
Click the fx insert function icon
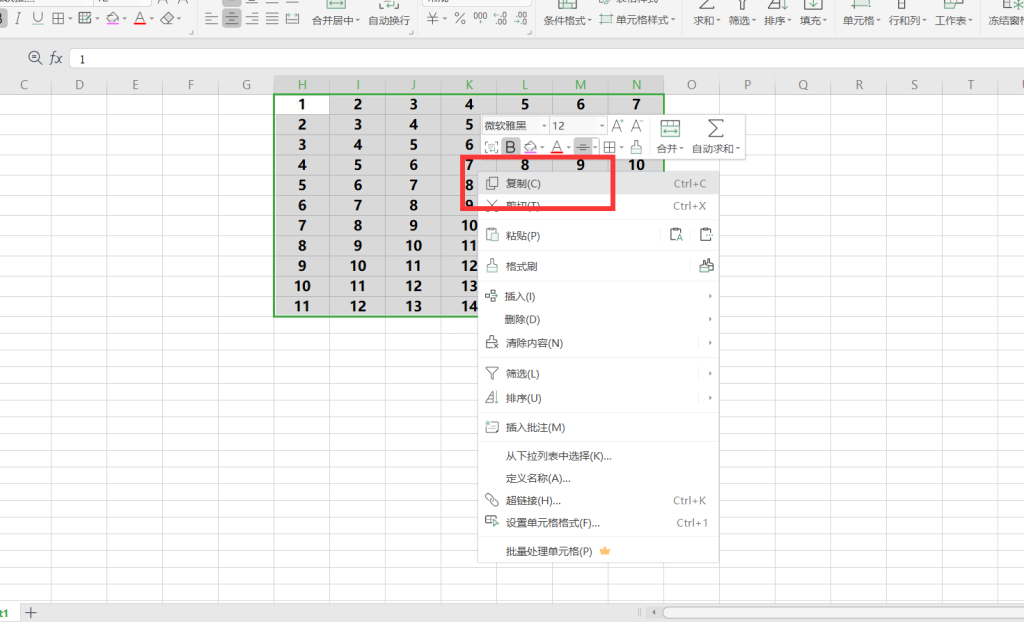[56, 58]
